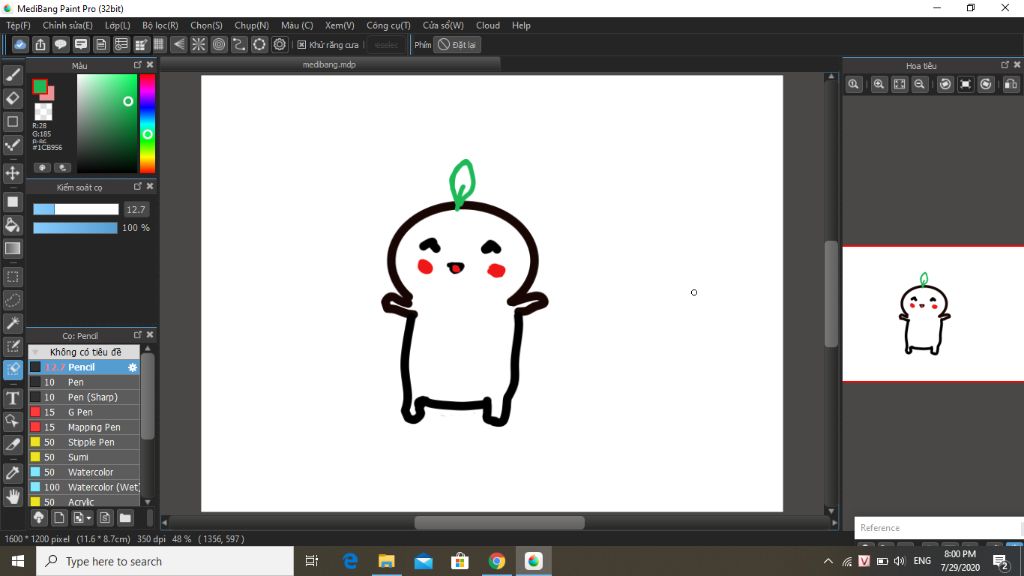The height and width of the screenshot is (576, 1024).
Task: Rotate the canvas right in navigator
Action: (x=985, y=84)
